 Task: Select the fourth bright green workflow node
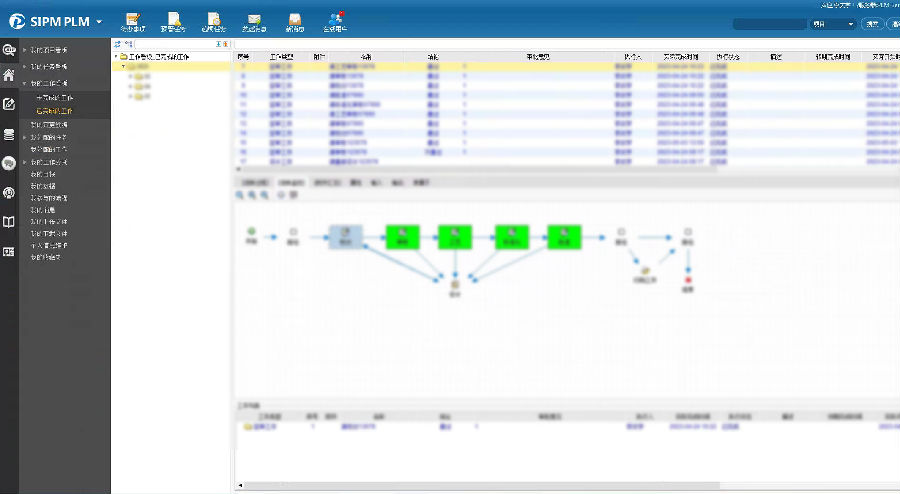coord(564,237)
